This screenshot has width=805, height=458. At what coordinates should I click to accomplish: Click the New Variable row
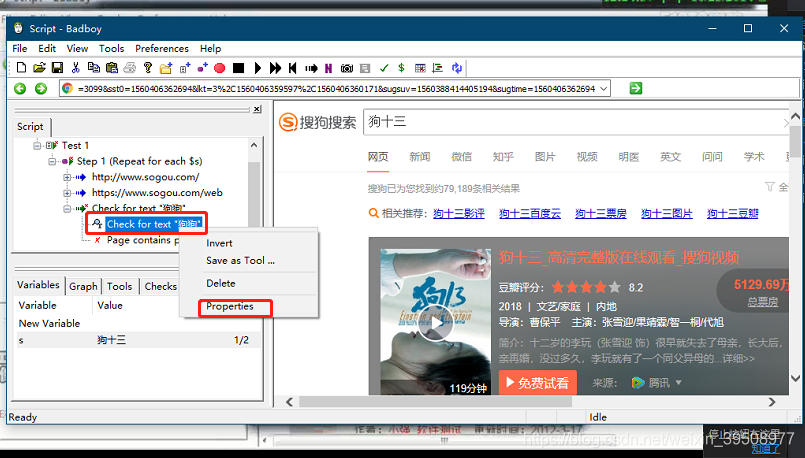49,323
